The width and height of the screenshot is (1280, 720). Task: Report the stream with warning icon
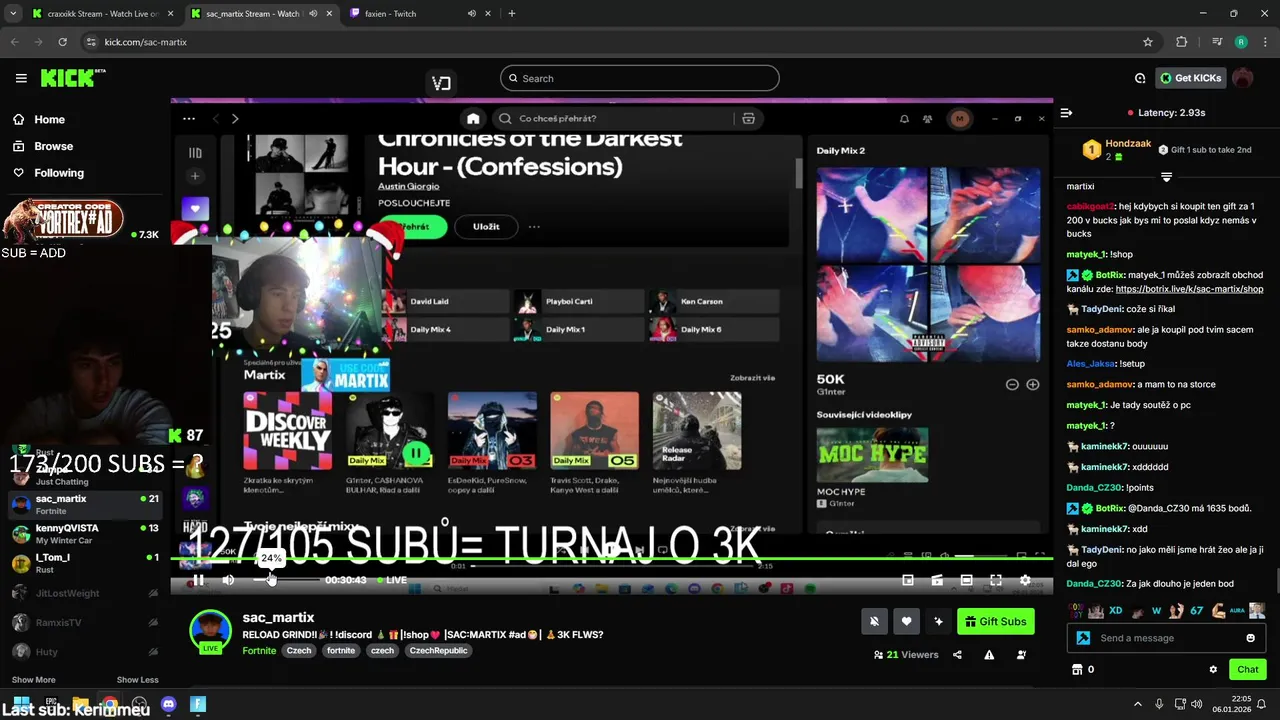pos(989,655)
